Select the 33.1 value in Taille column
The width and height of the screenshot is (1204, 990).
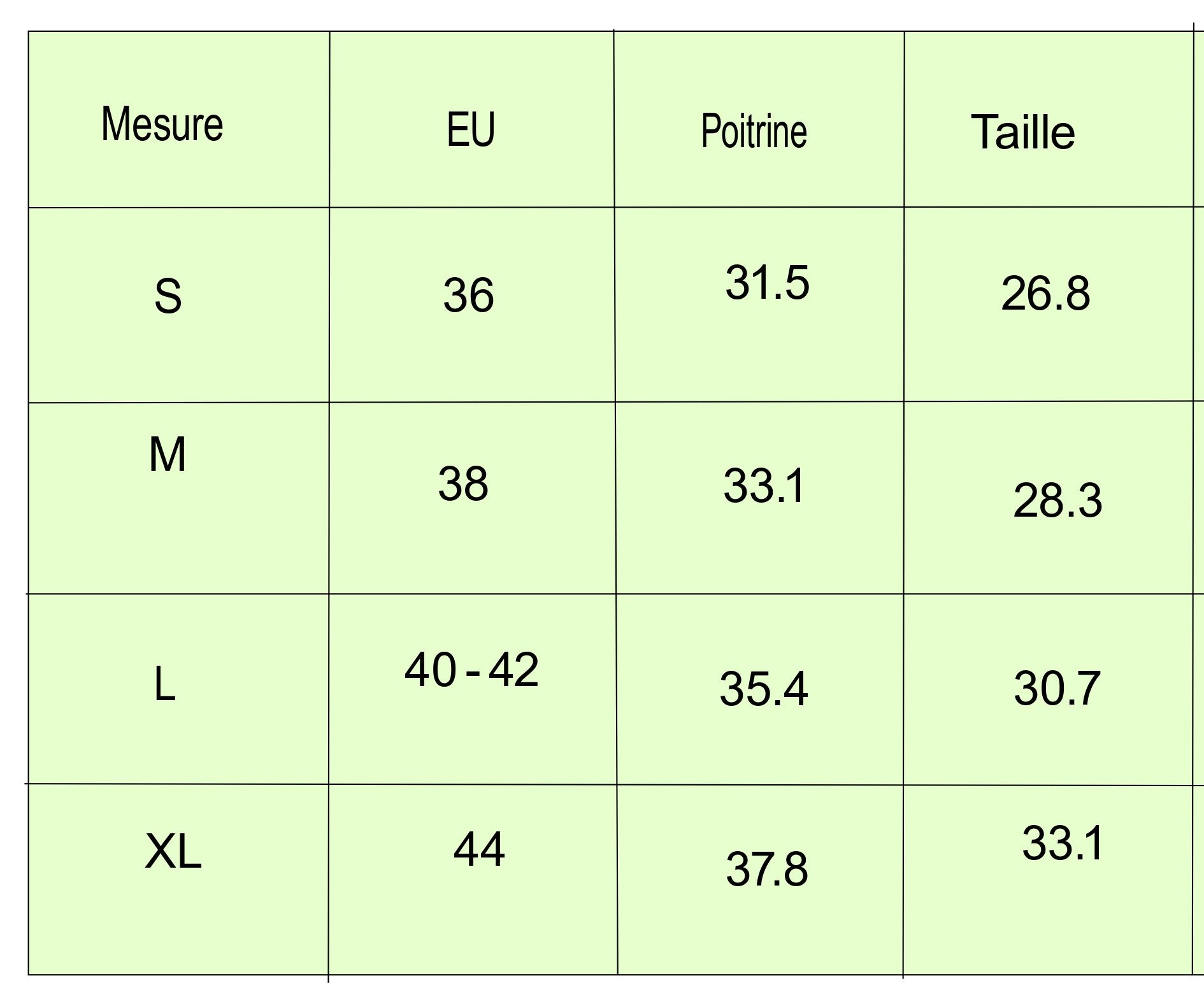click(1063, 843)
